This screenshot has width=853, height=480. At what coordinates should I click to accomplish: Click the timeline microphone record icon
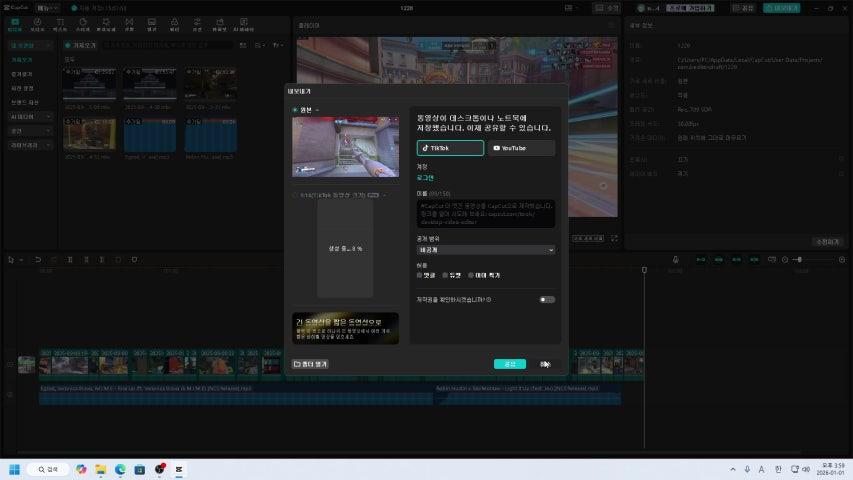[676, 260]
